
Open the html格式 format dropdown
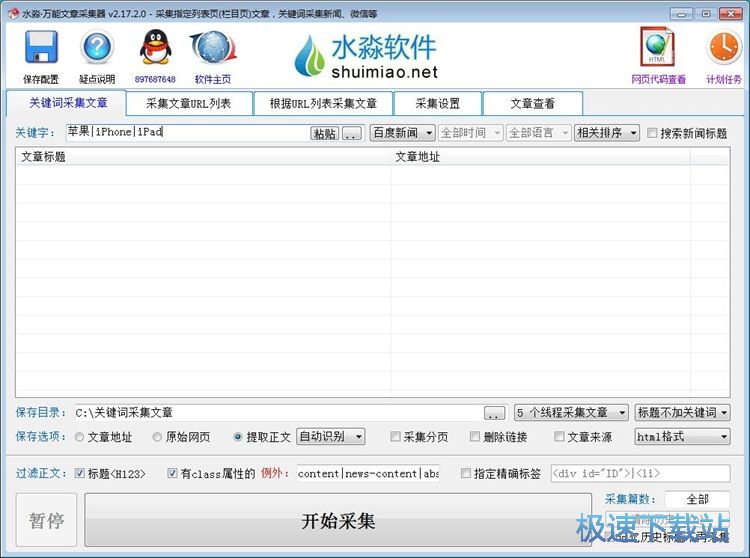683,436
